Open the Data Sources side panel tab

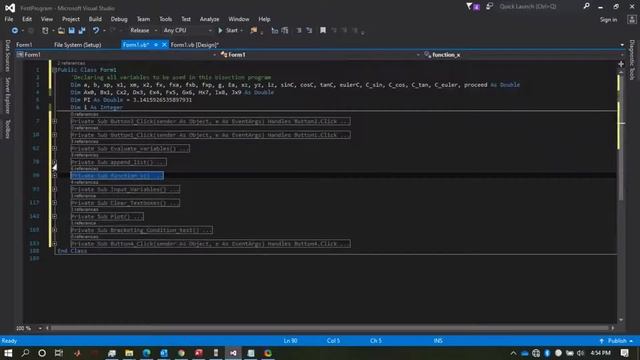(7, 56)
